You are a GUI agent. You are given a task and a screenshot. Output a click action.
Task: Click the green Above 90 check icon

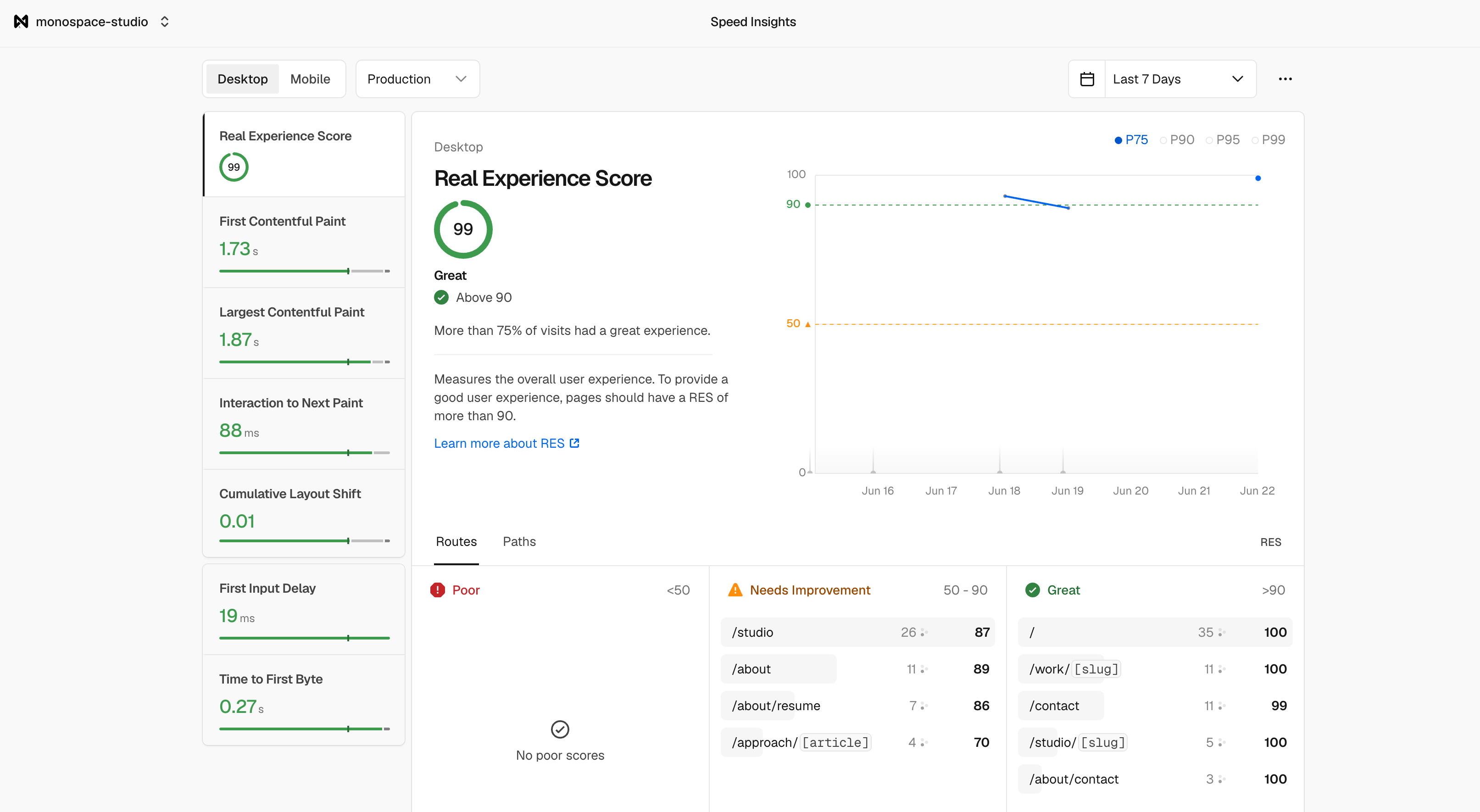(441, 297)
